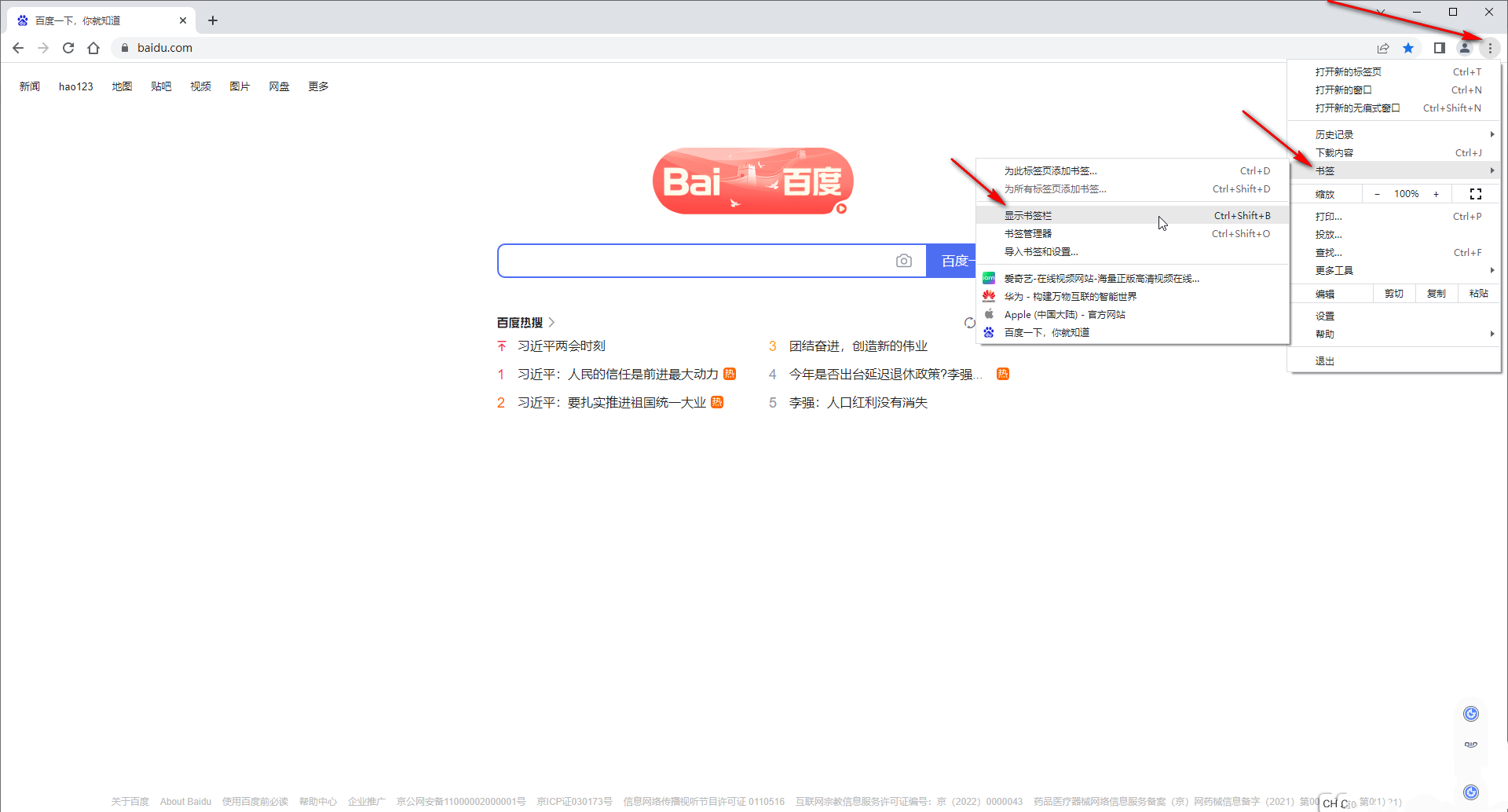Viewport: 1508px width, 812px height.
Task: Open the 新闻 link
Action: [30, 86]
